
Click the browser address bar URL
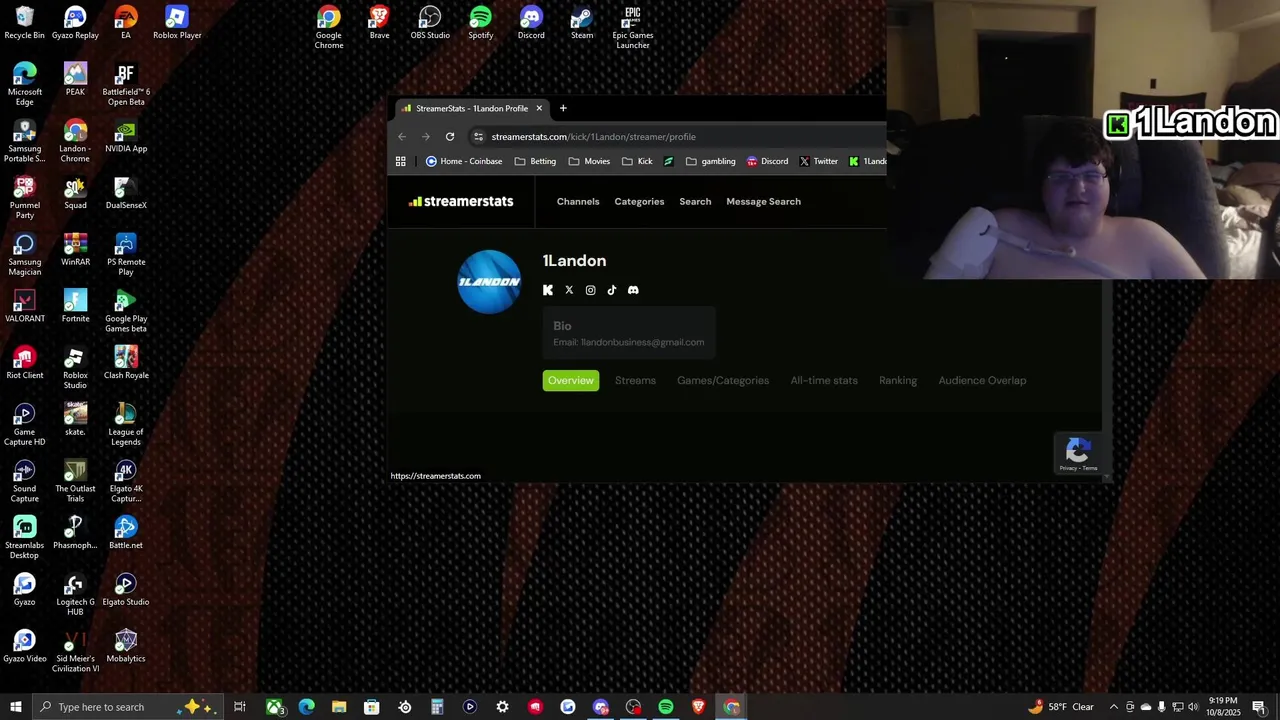click(x=593, y=137)
